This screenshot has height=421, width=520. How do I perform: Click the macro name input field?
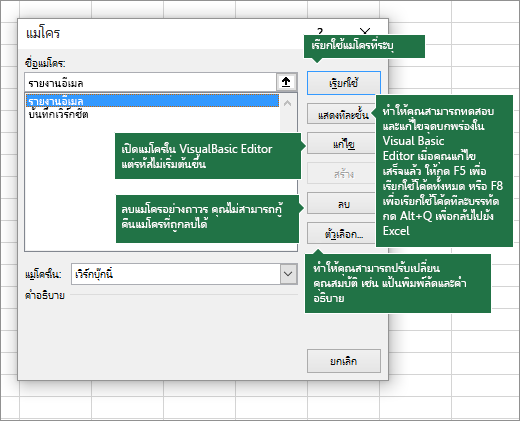point(151,82)
